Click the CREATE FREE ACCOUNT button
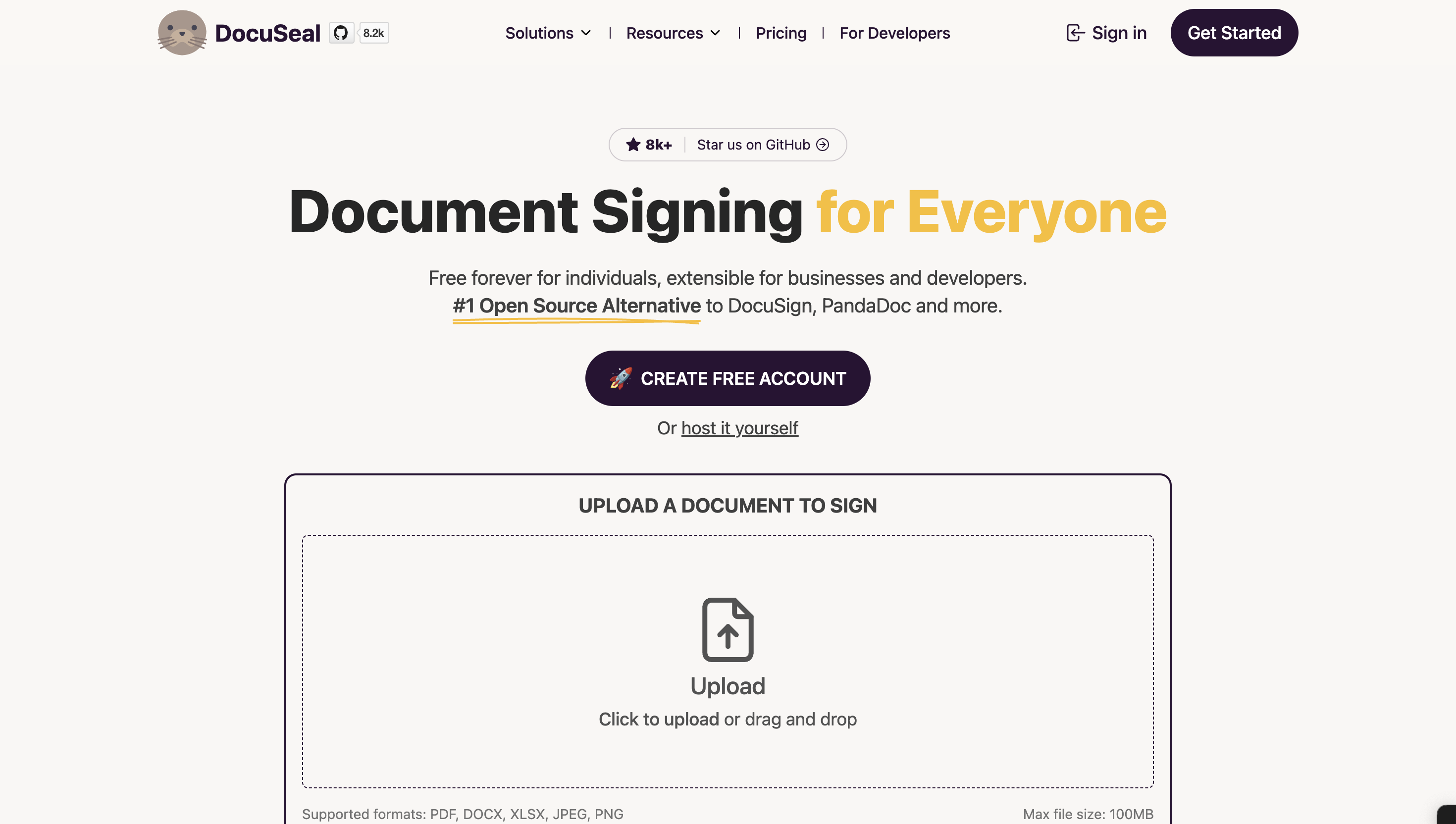This screenshot has width=1456, height=824. coord(728,378)
